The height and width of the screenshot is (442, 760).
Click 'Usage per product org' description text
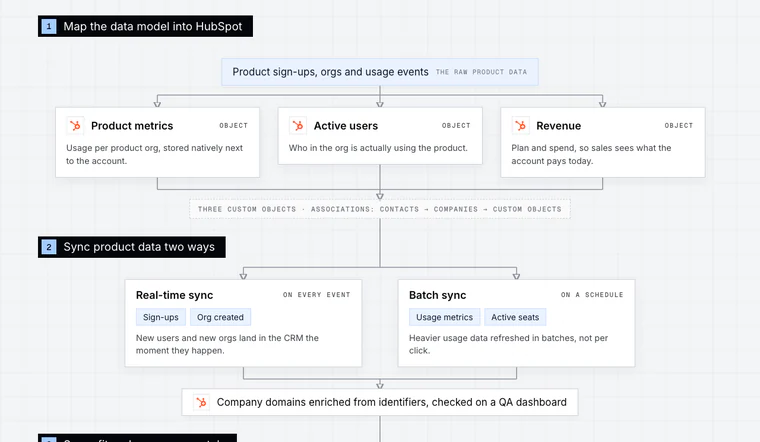click(x=155, y=155)
